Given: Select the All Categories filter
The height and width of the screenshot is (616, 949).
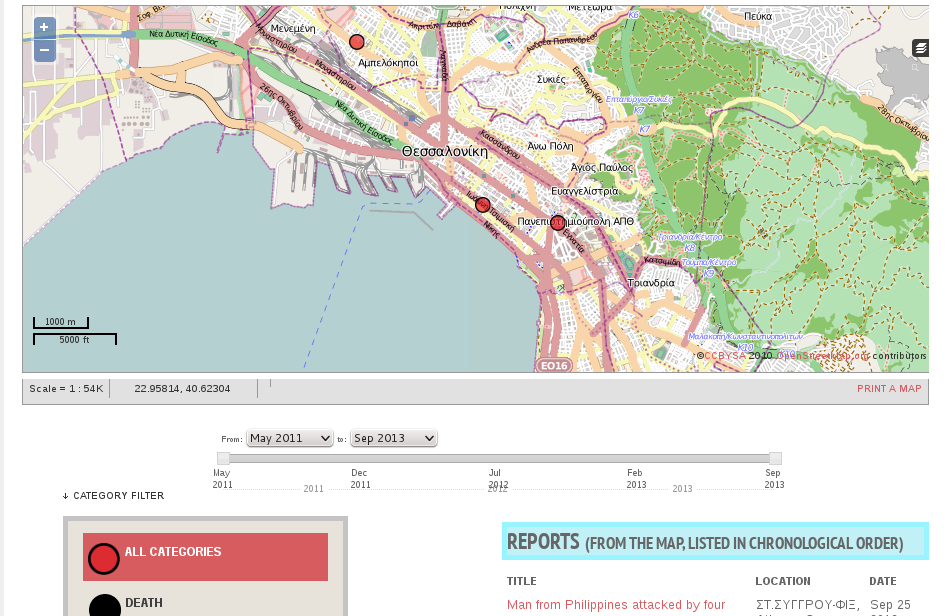Looking at the screenshot, I should tap(173, 552).
